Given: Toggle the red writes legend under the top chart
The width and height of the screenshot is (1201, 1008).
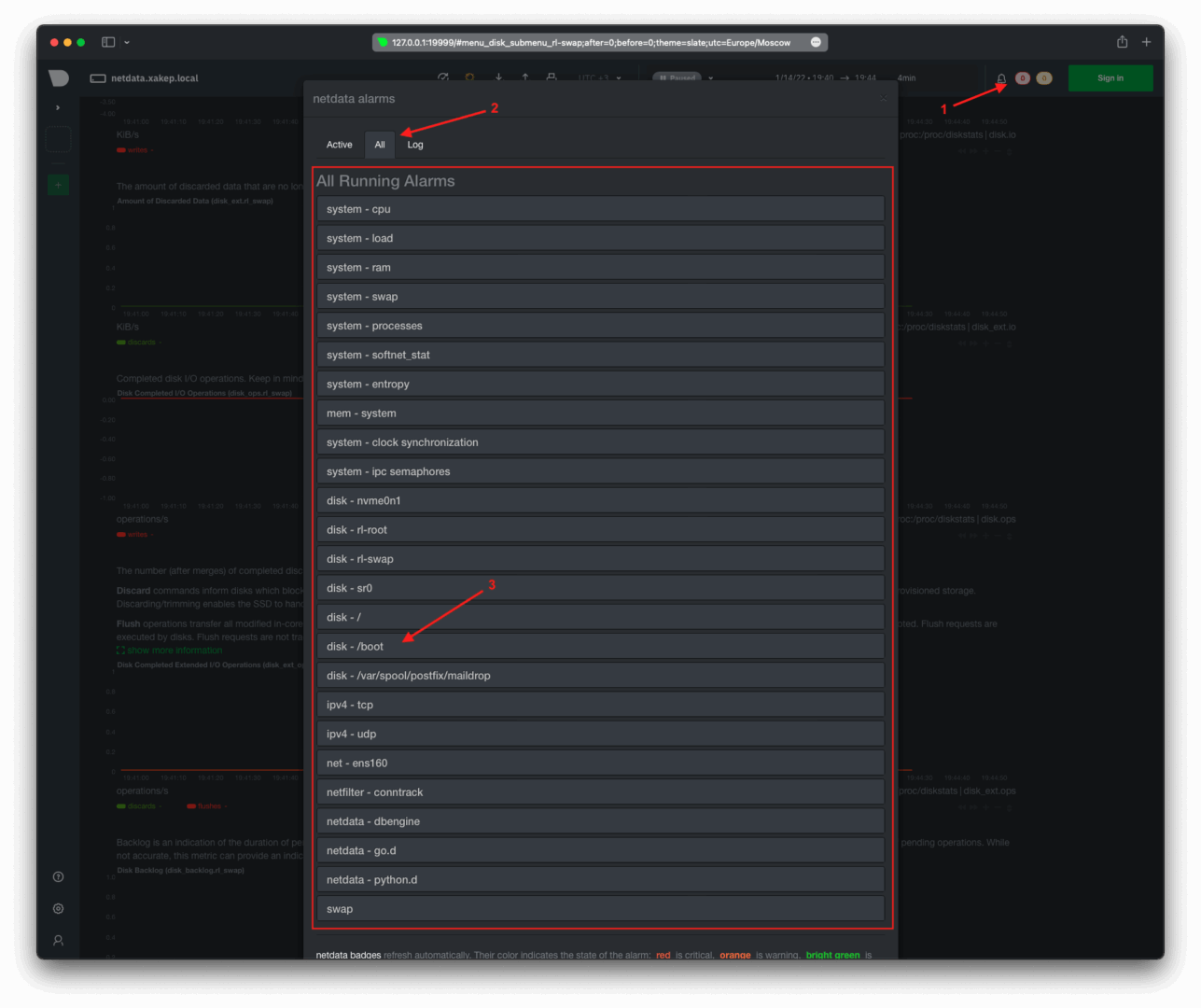Looking at the screenshot, I should [x=133, y=150].
